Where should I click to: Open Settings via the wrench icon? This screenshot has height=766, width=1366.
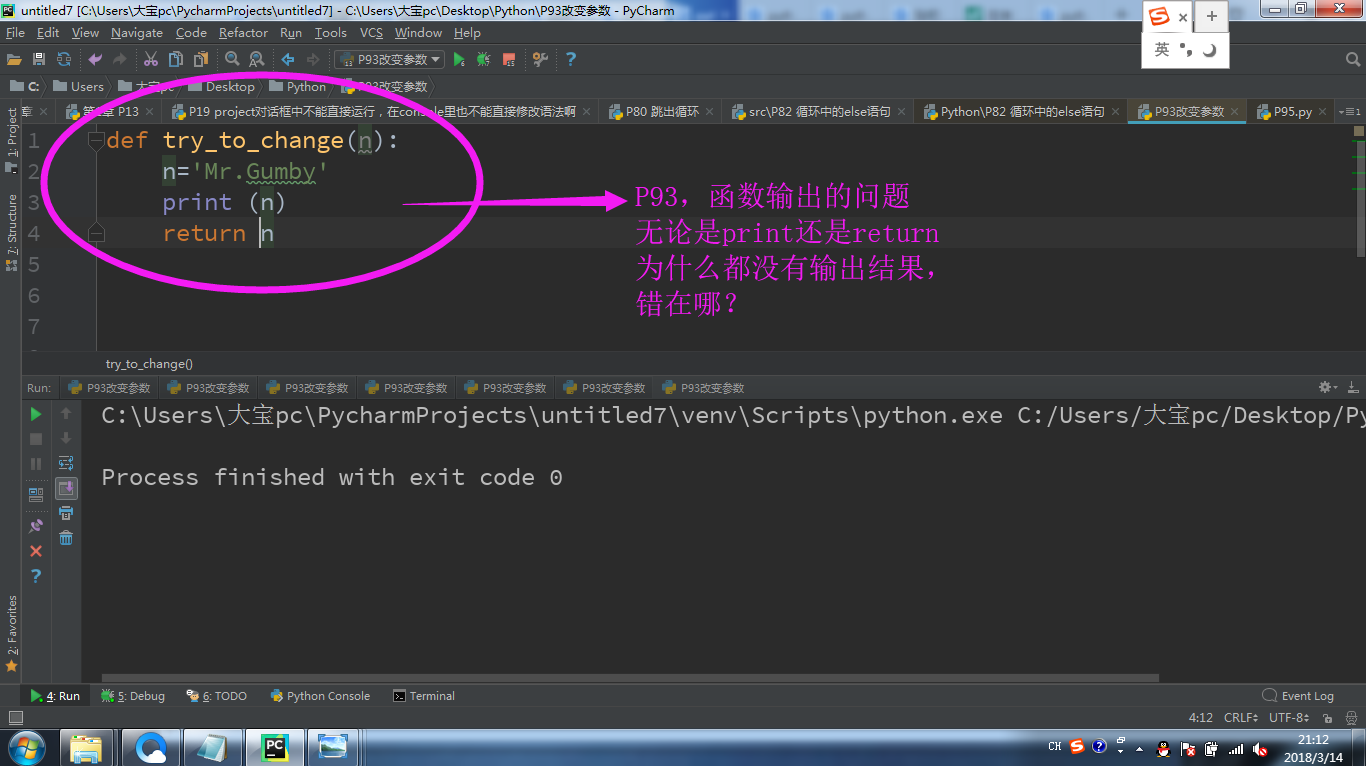pyautogui.click(x=540, y=60)
